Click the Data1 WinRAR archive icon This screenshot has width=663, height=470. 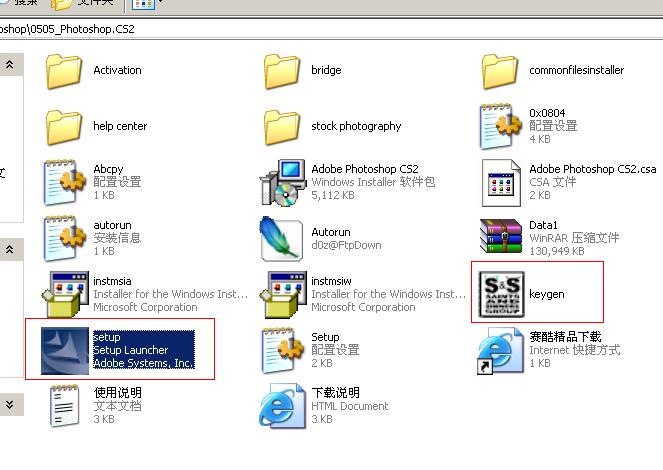click(500, 237)
